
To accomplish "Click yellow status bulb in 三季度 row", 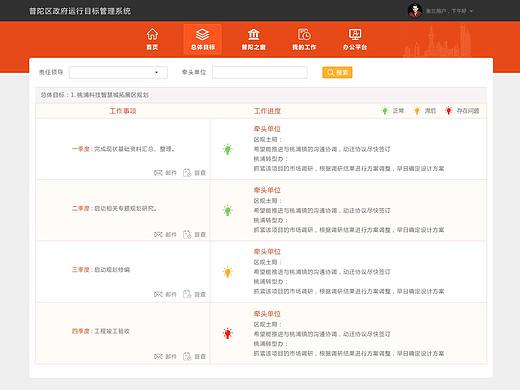I will (x=228, y=272).
